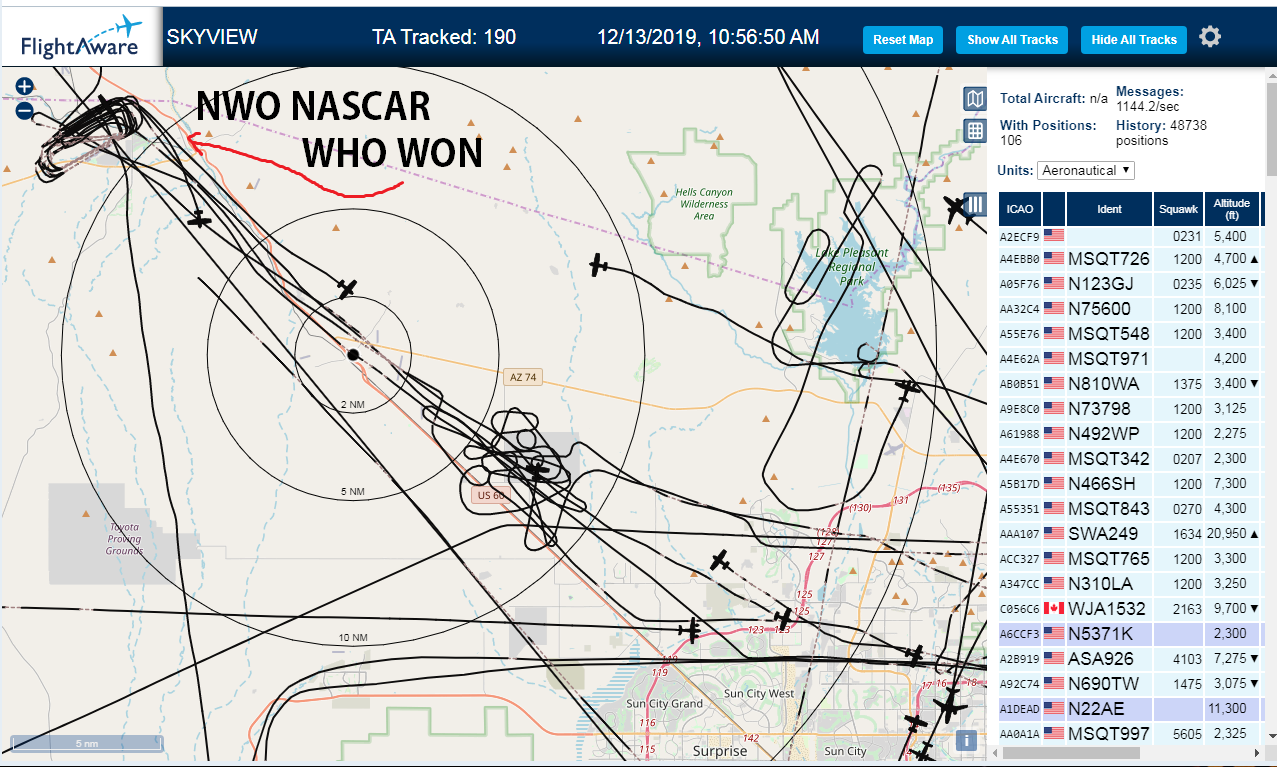
Task: Toggle the sidebar columns panel icon
Action: click(975, 205)
